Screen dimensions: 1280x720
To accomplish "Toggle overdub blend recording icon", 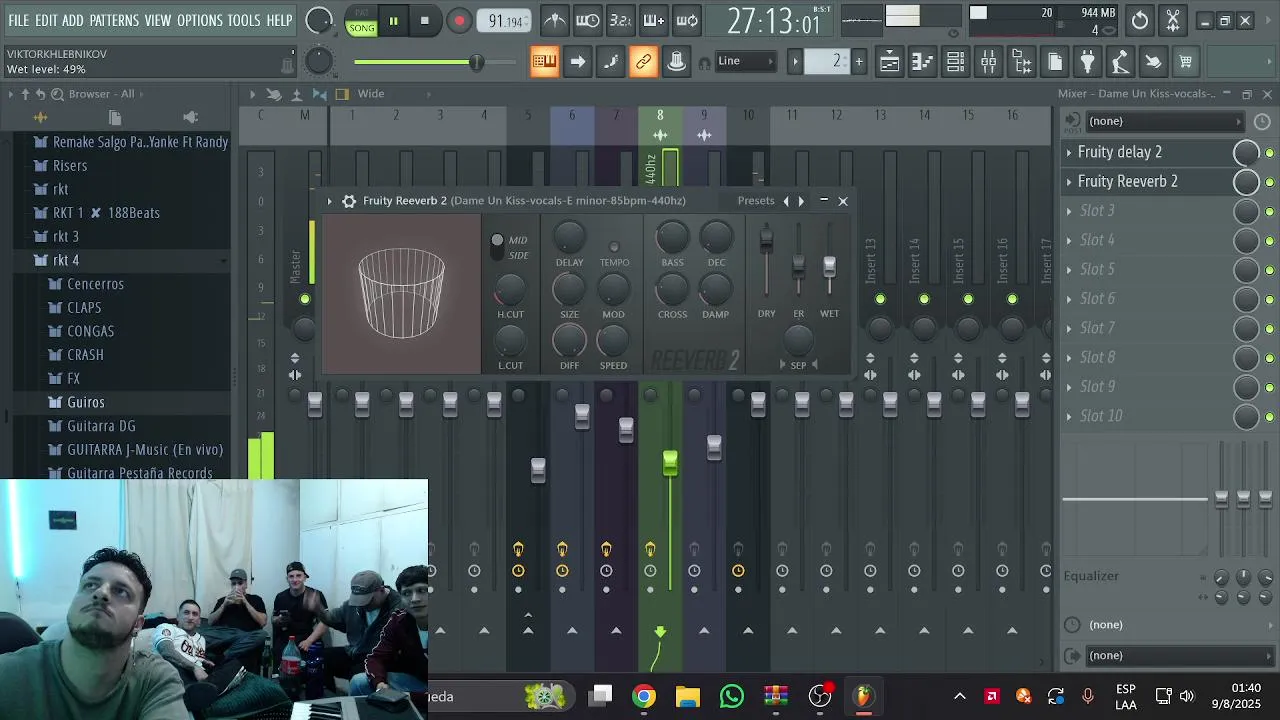I will [x=654, y=20].
